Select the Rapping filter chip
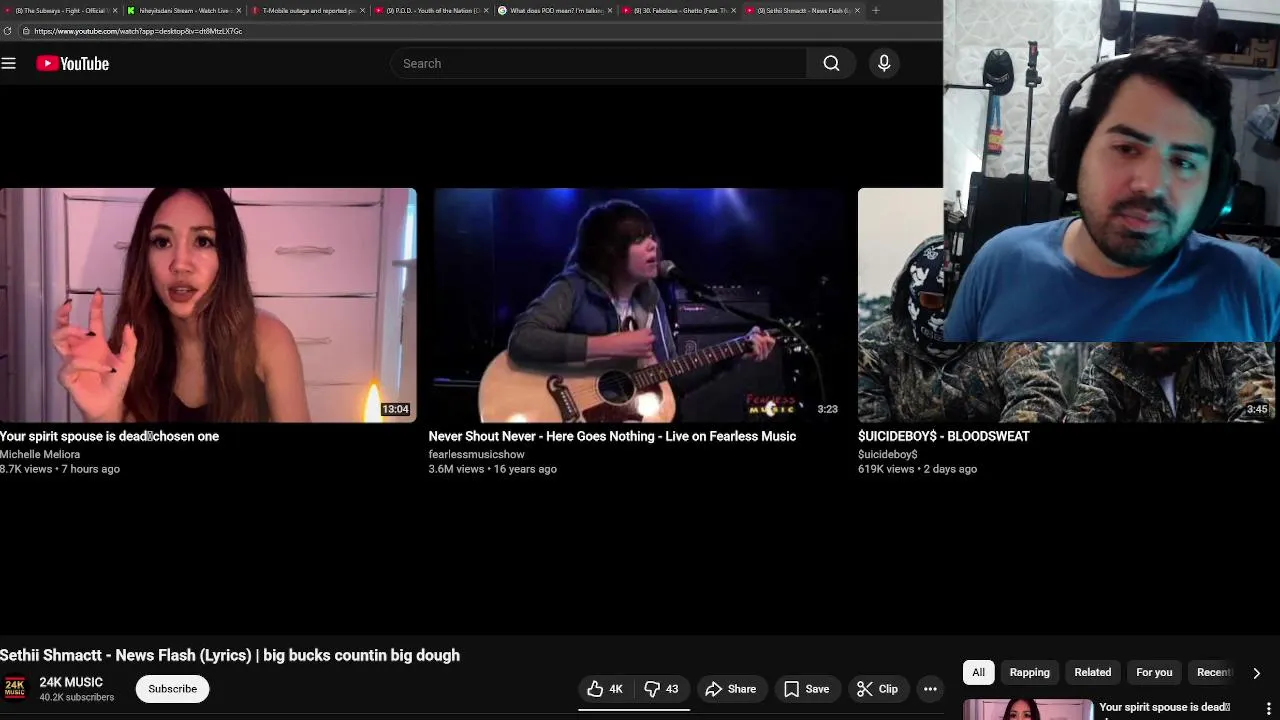This screenshot has width=1280, height=720. (1029, 672)
